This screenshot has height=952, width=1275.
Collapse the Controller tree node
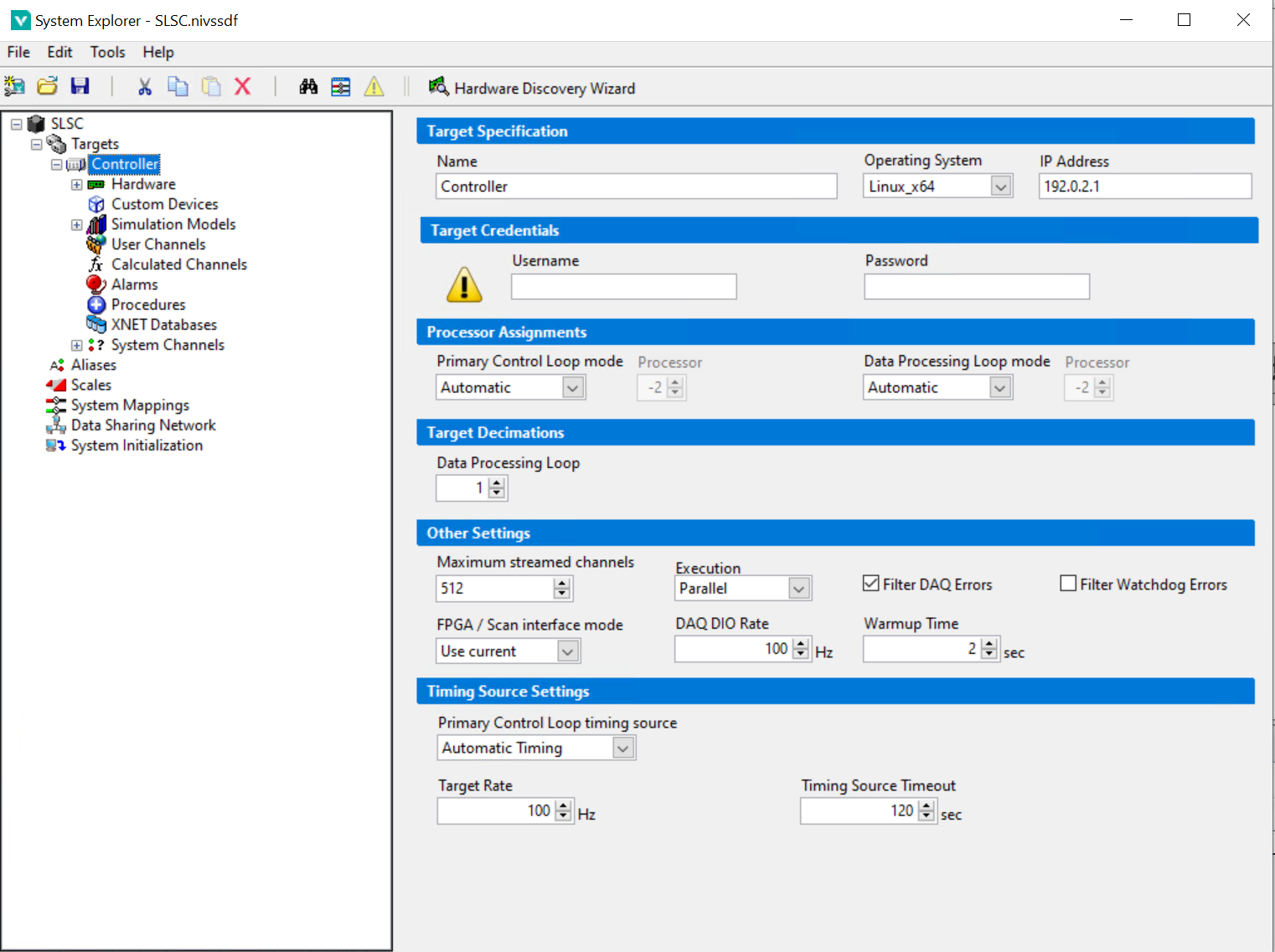(x=56, y=164)
